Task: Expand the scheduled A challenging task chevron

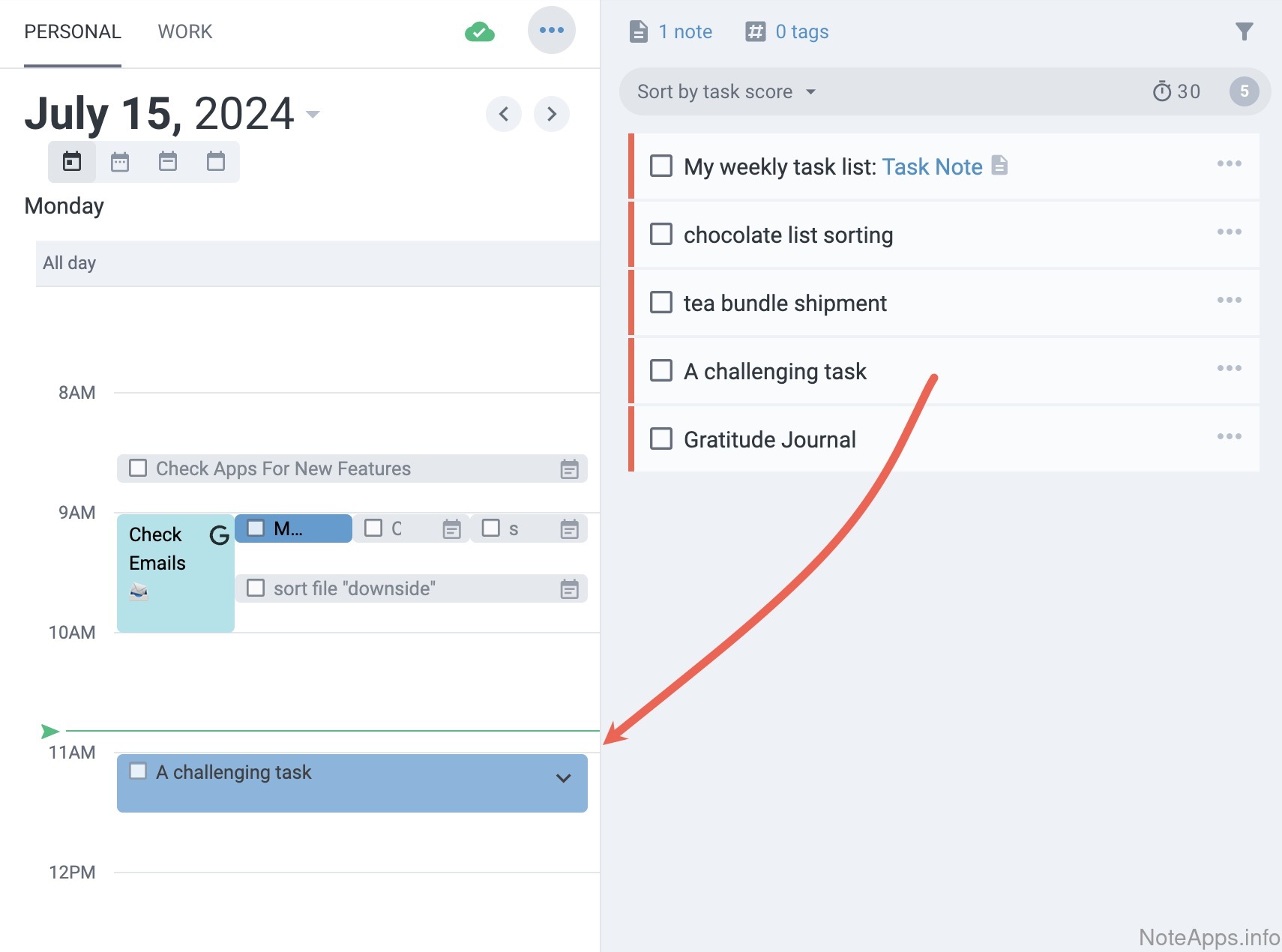Action: pos(564,778)
